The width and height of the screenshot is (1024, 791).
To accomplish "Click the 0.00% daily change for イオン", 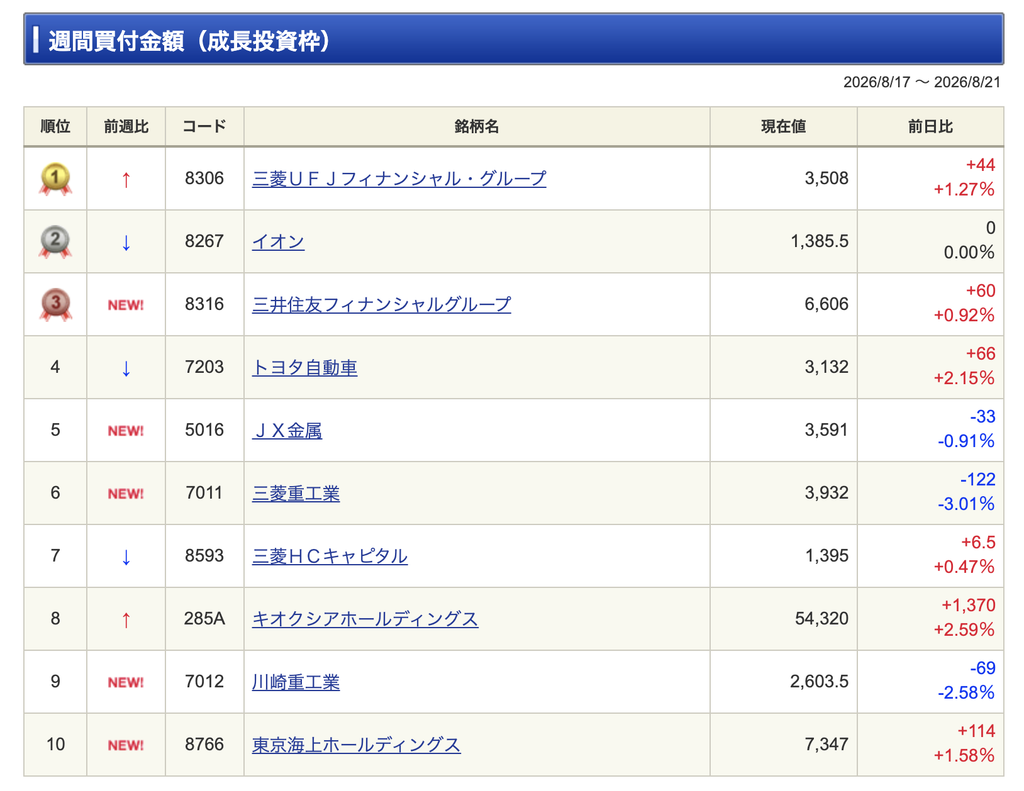I will point(969,253).
